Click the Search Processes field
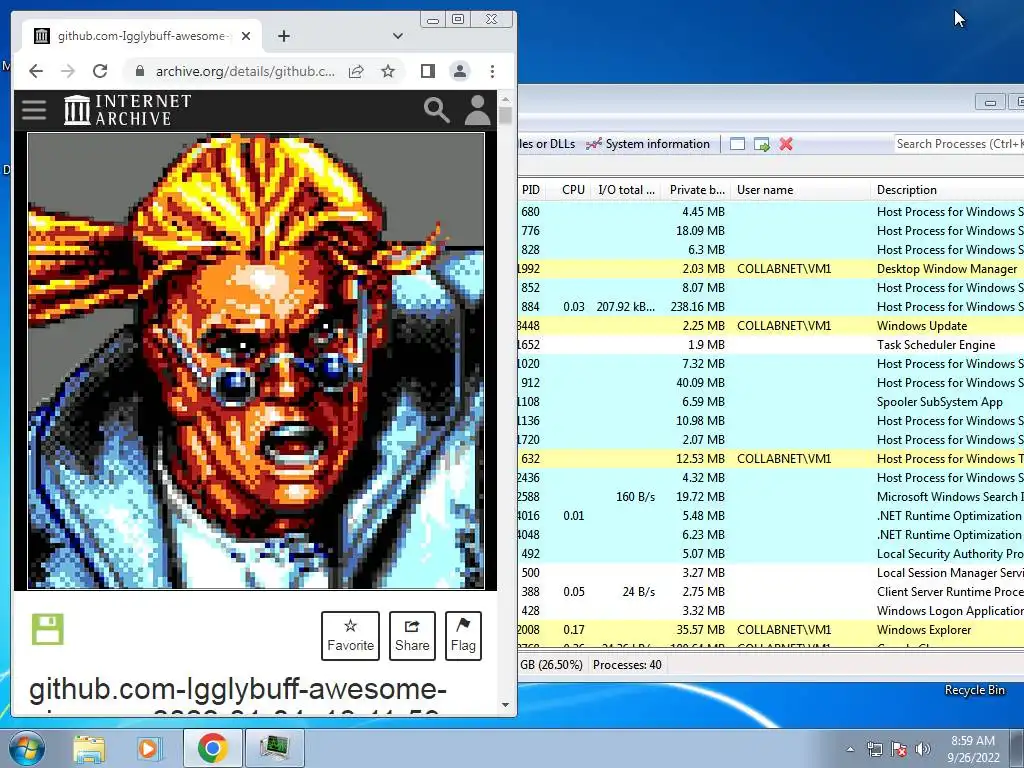The width and height of the screenshot is (1024, 768). coord(959,144)
